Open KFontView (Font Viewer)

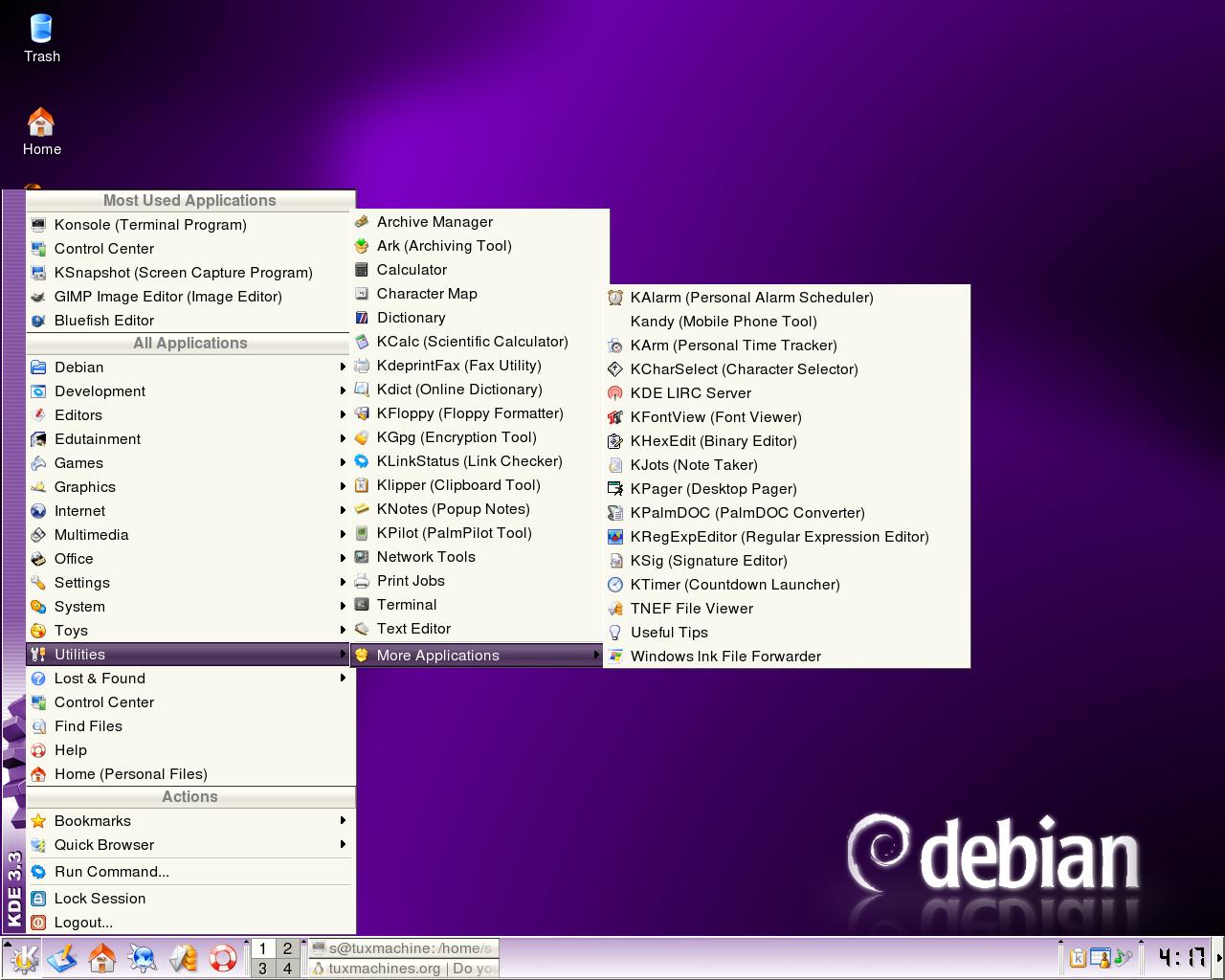[x=787, y=417]
